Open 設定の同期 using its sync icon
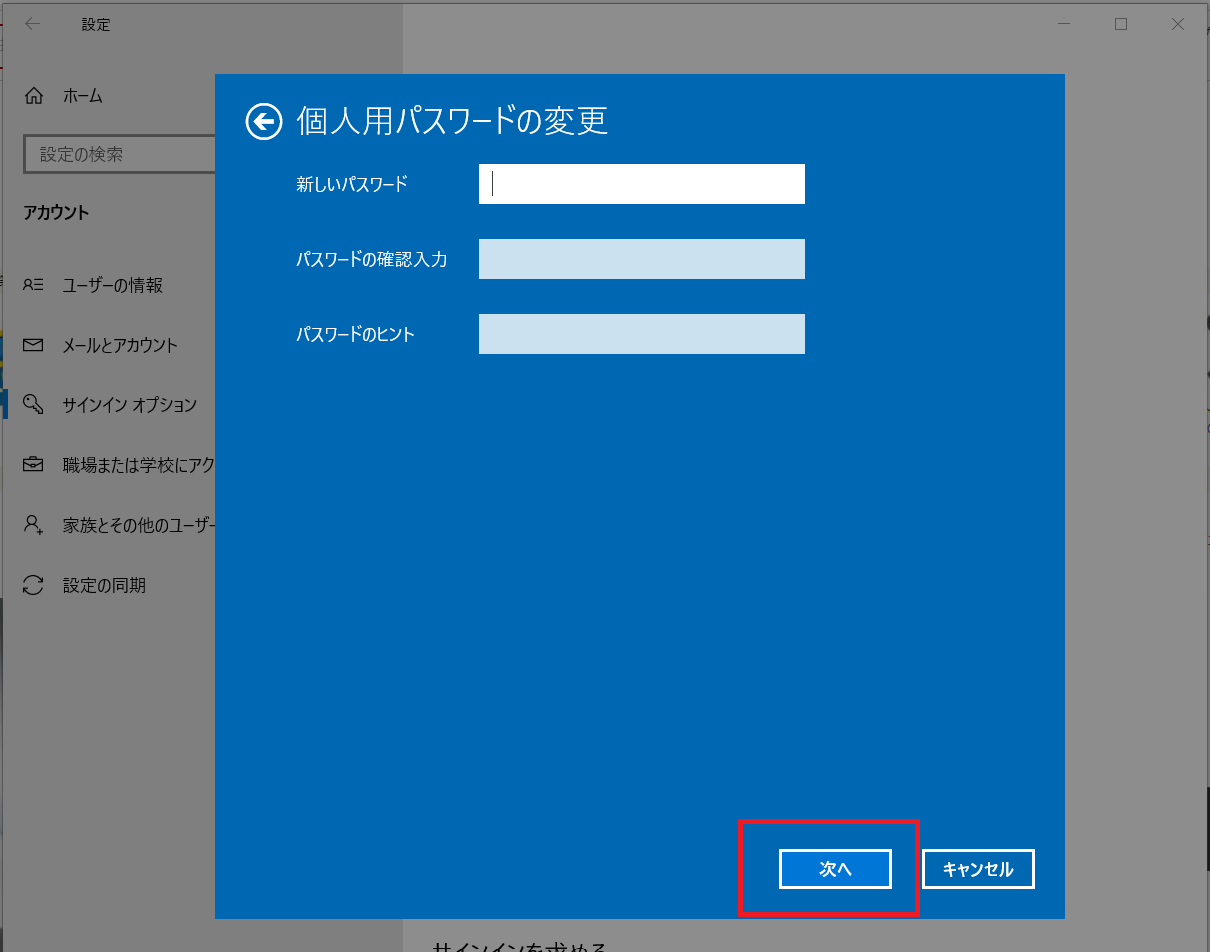 click(x=32, y=585)
